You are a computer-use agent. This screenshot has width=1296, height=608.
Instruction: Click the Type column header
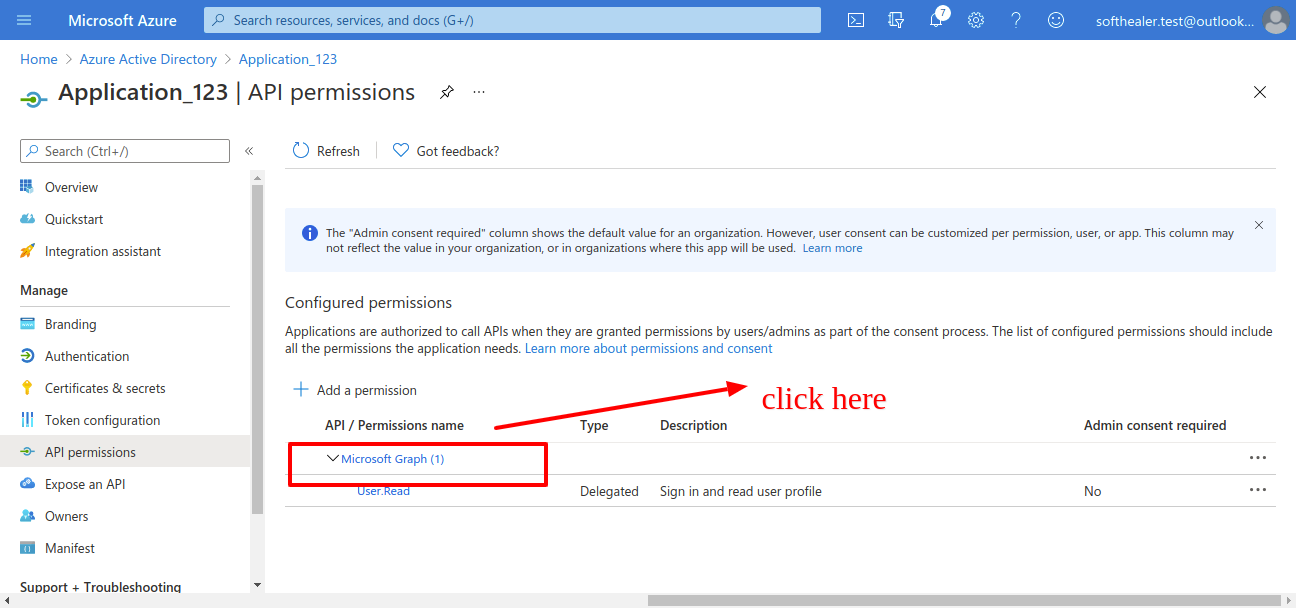[594, 425]
